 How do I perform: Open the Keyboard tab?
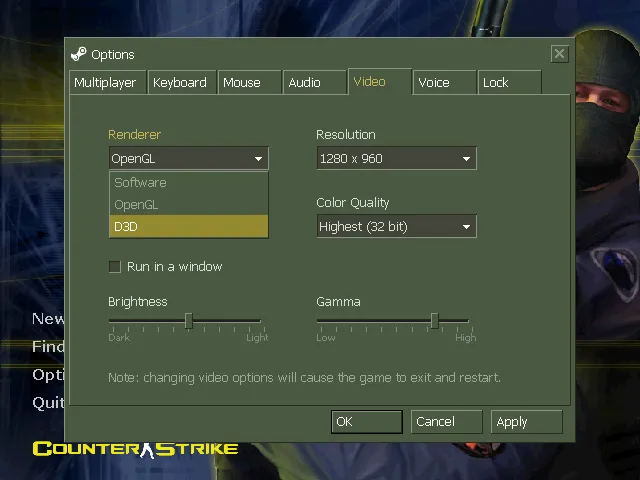pos(180,83)
